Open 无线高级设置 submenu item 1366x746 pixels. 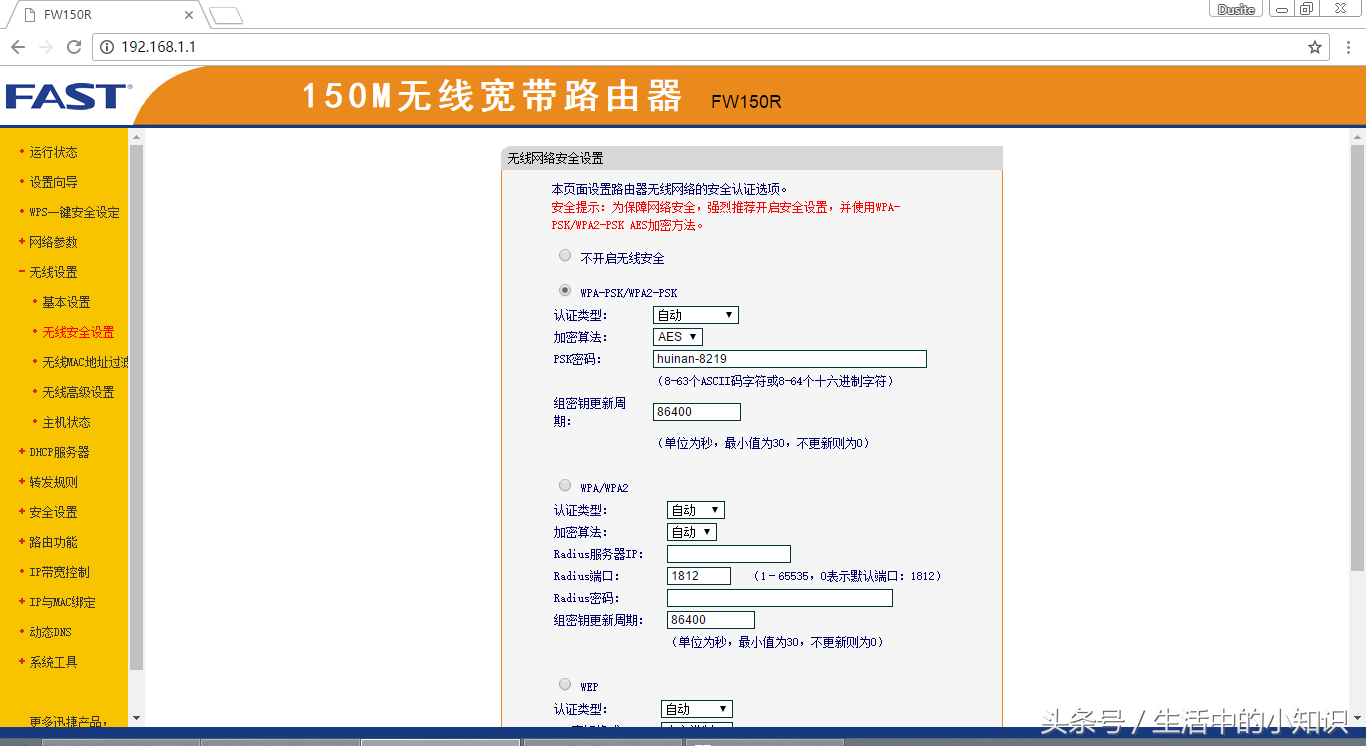pos(78,392)
